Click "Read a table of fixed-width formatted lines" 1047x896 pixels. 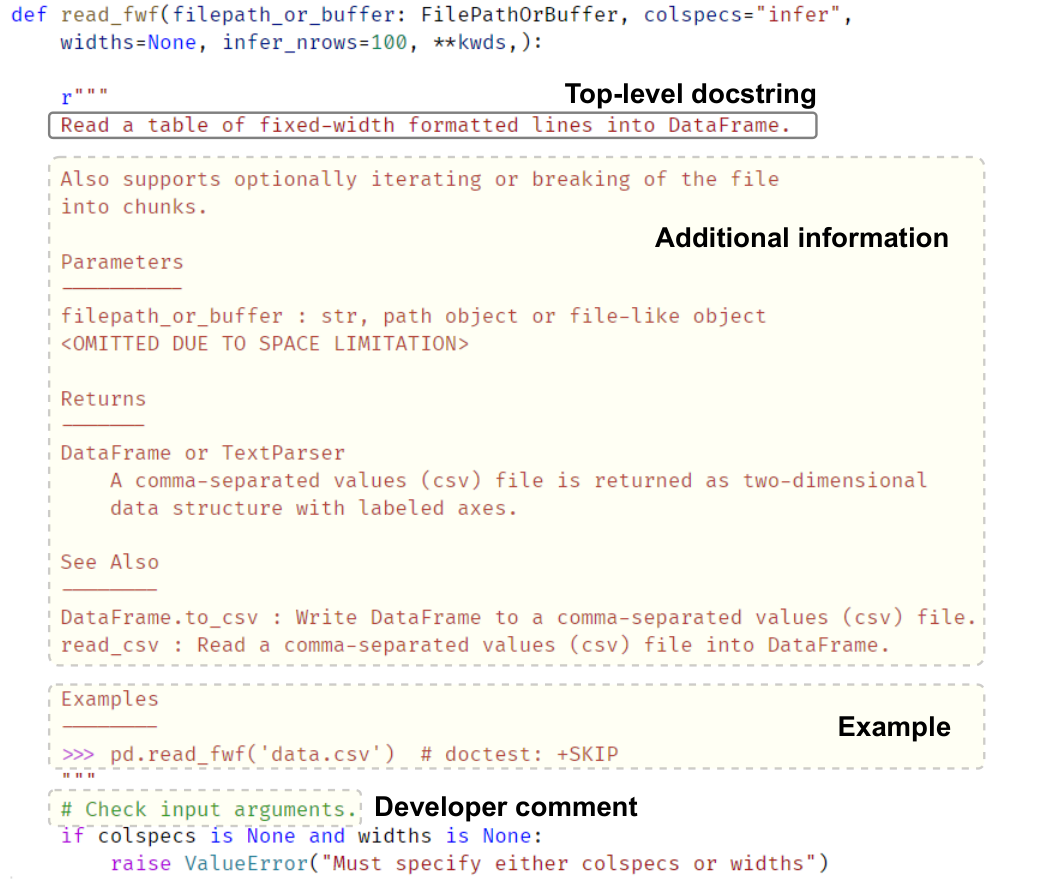pyautogui.click(x=425, y=126)
